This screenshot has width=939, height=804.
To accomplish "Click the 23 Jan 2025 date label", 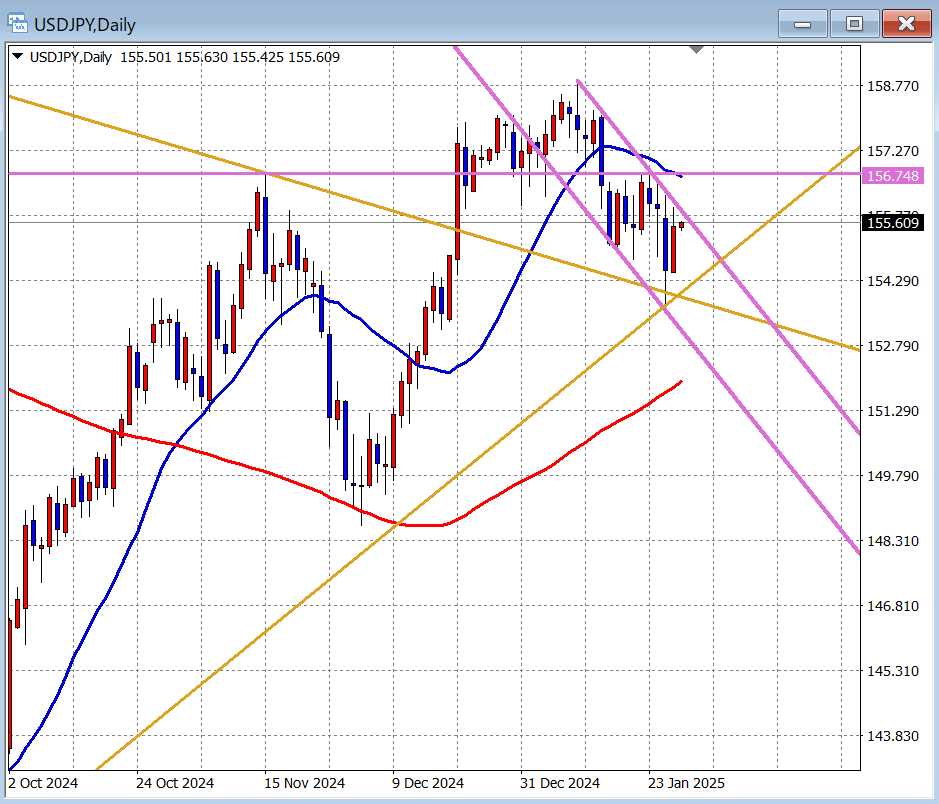I will pyautogui.click(x=685, y=782).
